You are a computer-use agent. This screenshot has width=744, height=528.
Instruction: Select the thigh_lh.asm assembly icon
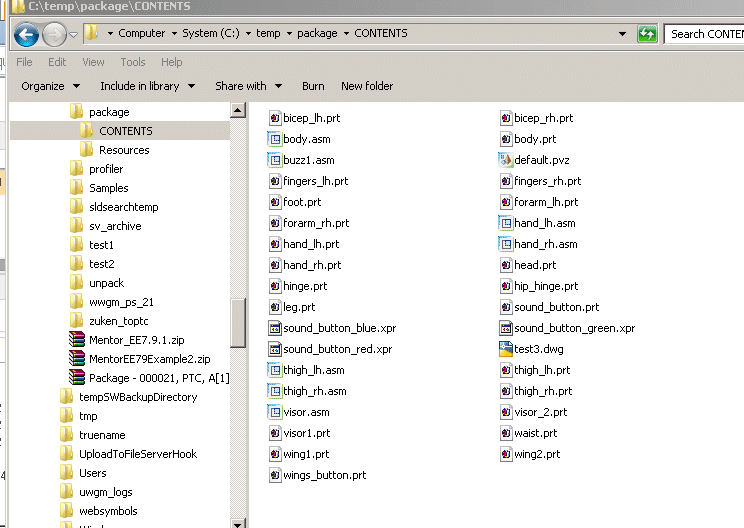click(275, 370)
